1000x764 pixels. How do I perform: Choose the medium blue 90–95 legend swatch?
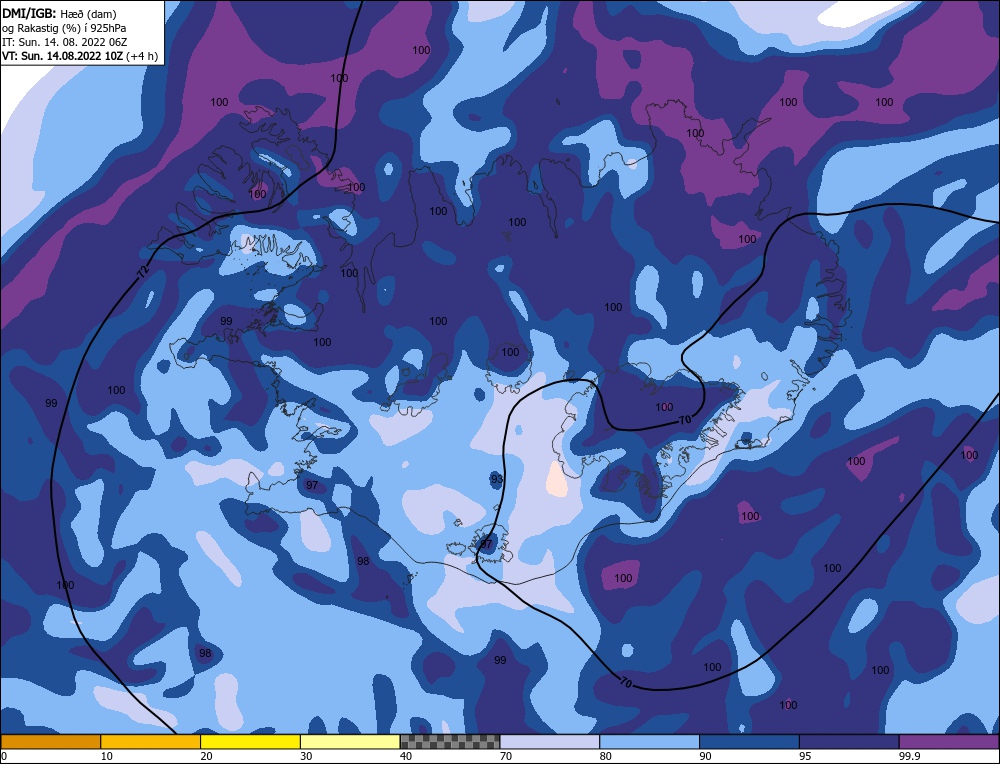[x=749, y=742]
